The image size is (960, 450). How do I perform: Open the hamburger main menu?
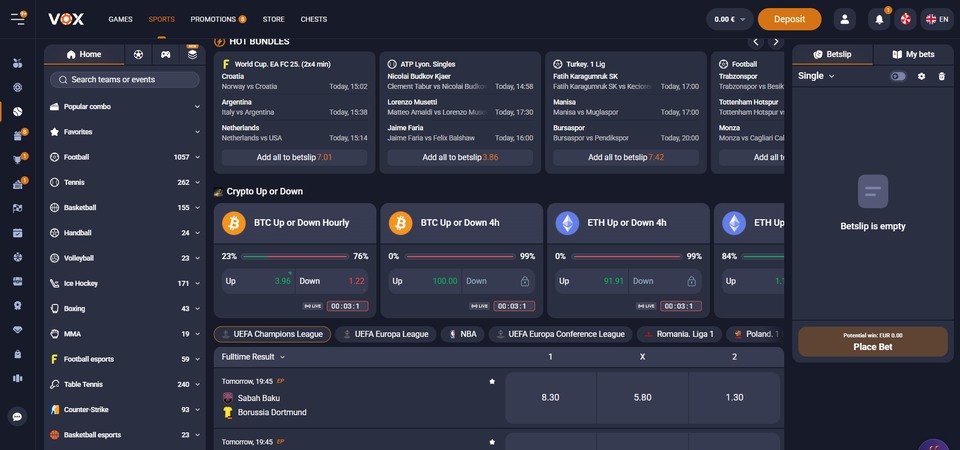click(x=18, y=19)
